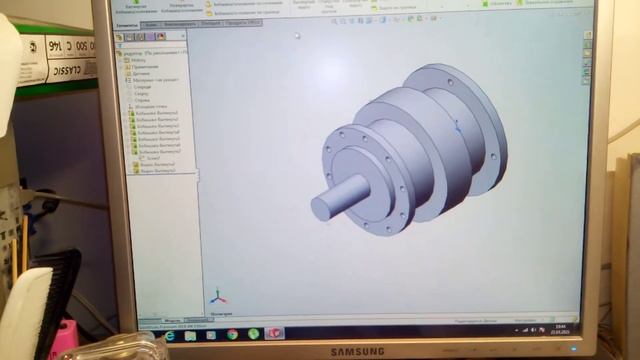640x360 pixels.
Task: Open the Display Style dropdown
Action: click(384, 20)
